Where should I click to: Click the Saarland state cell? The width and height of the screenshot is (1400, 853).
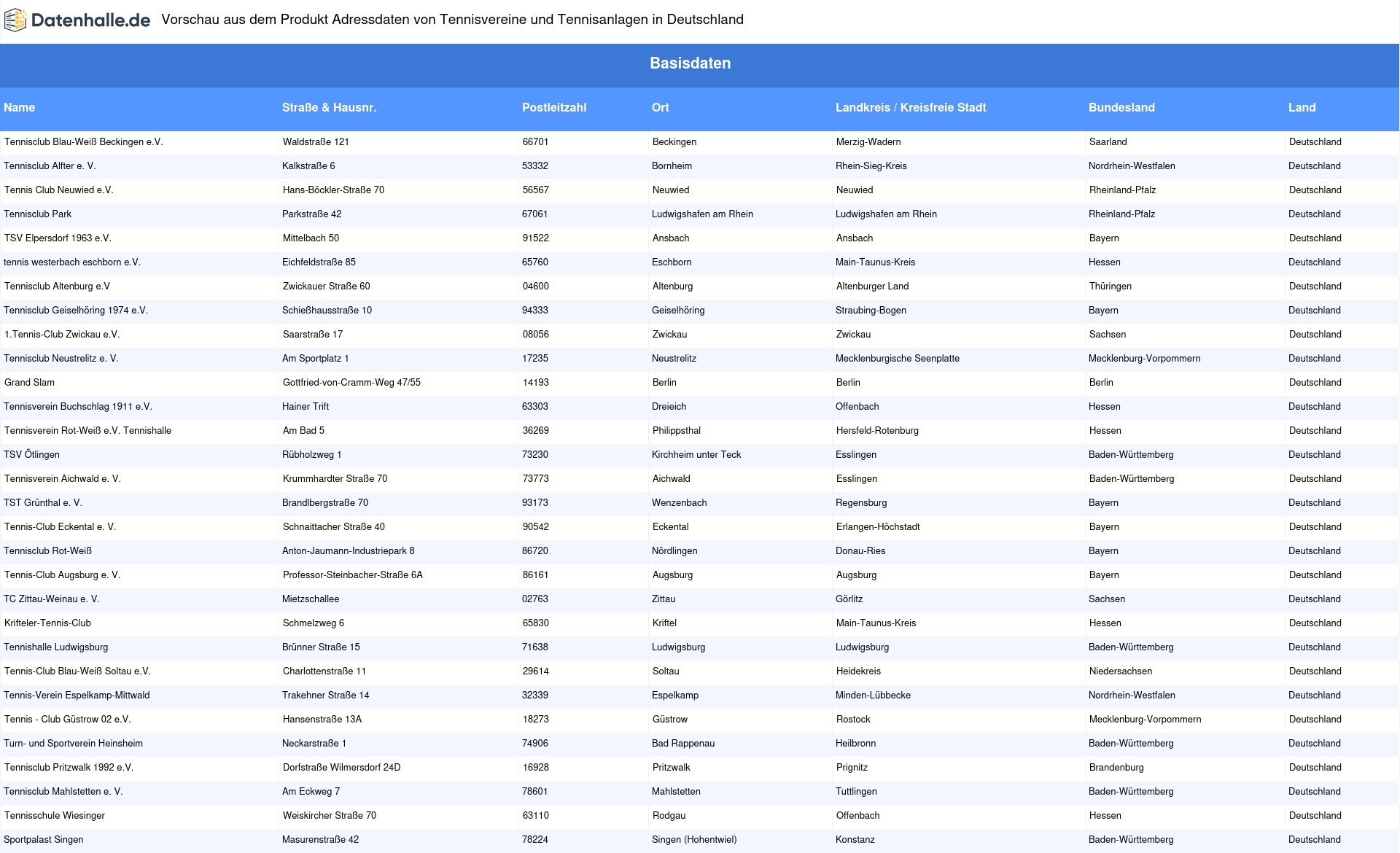tap(1108, 142)
